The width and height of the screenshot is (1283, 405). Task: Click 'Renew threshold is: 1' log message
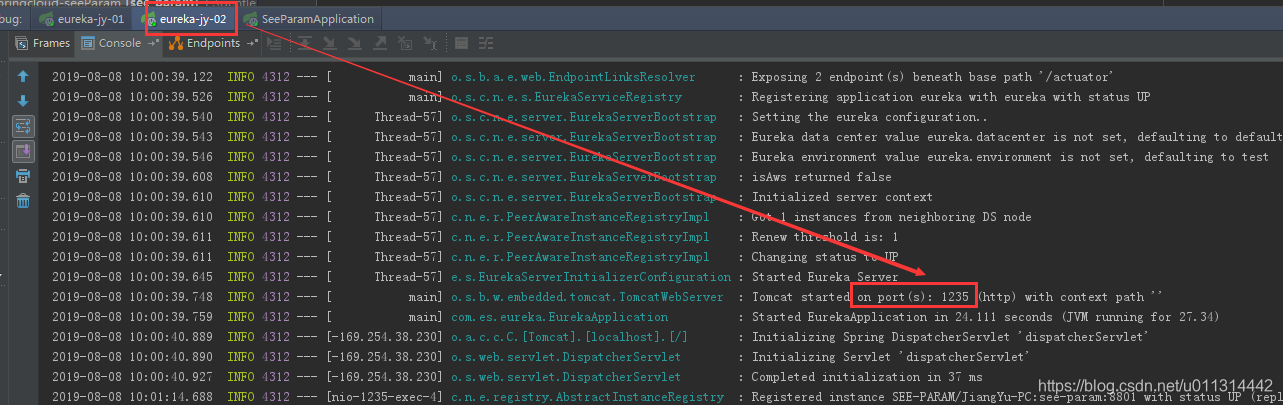point(822,237)
